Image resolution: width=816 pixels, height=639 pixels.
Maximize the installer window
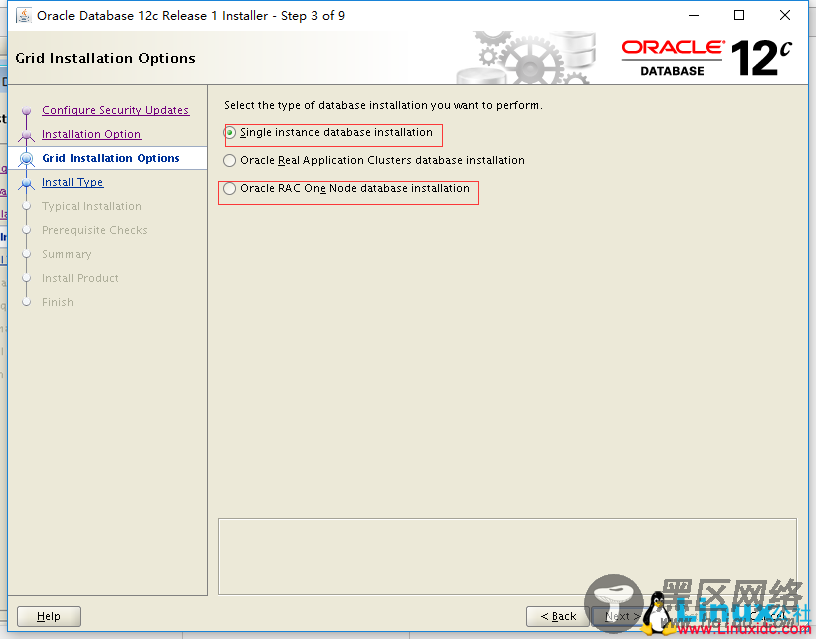point(738,16)
